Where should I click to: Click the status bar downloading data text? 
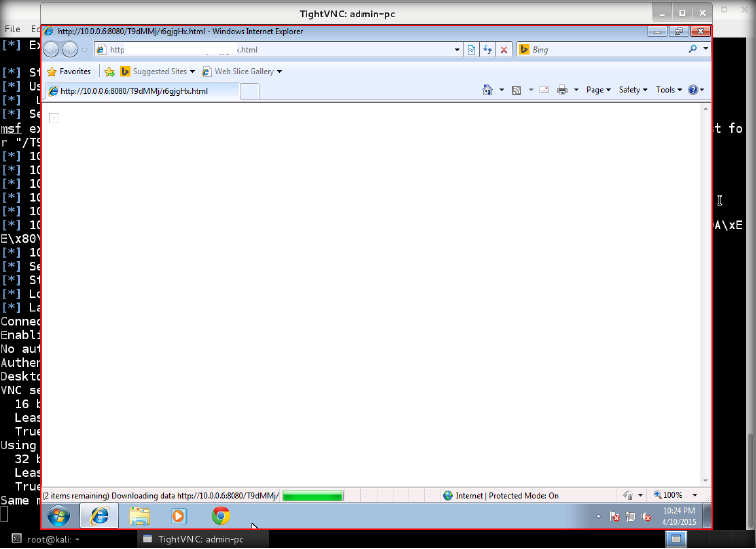click(161, 495)
